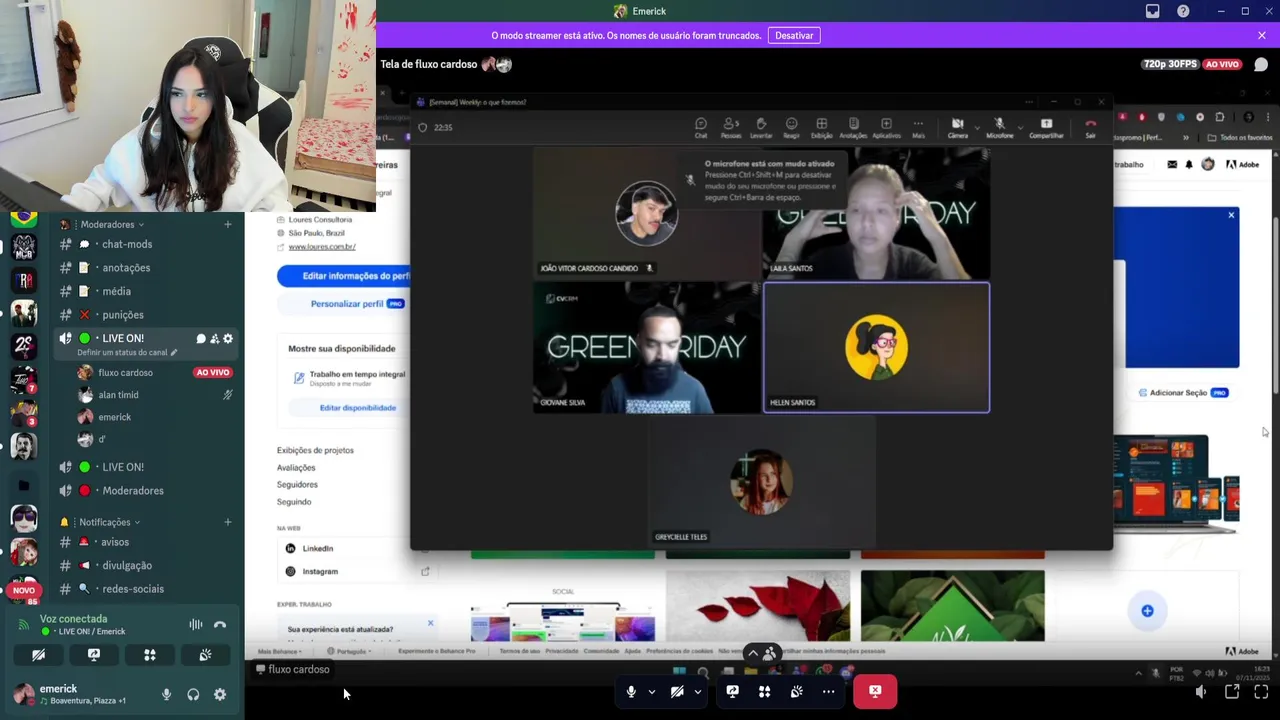1280x720 pixels.
Task: Open the stream chat bubble icon
Action: [x=1261, y=64]
